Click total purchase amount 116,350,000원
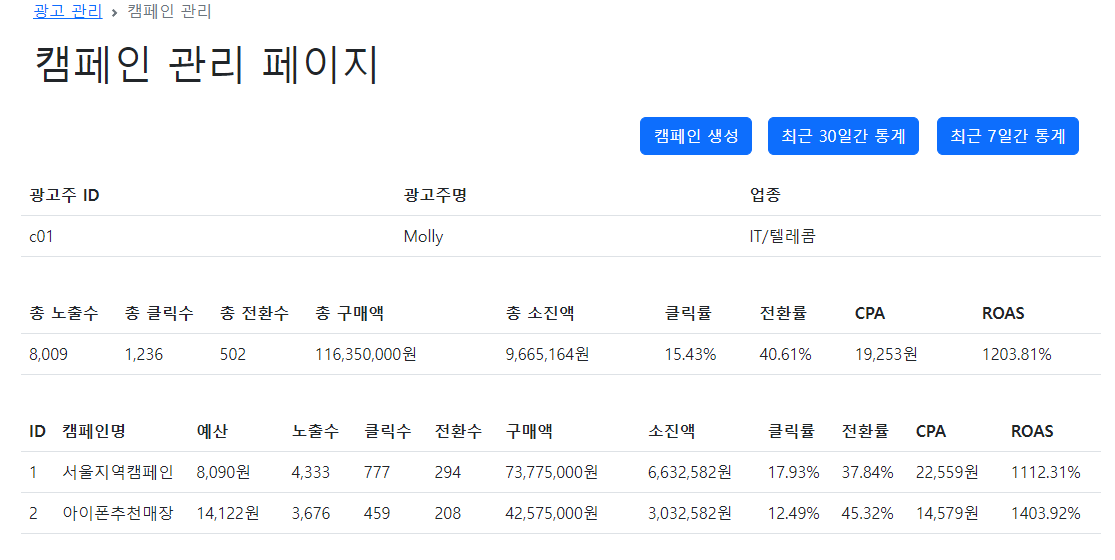The width and height of the screenshot is (1115, 560). 366,355
